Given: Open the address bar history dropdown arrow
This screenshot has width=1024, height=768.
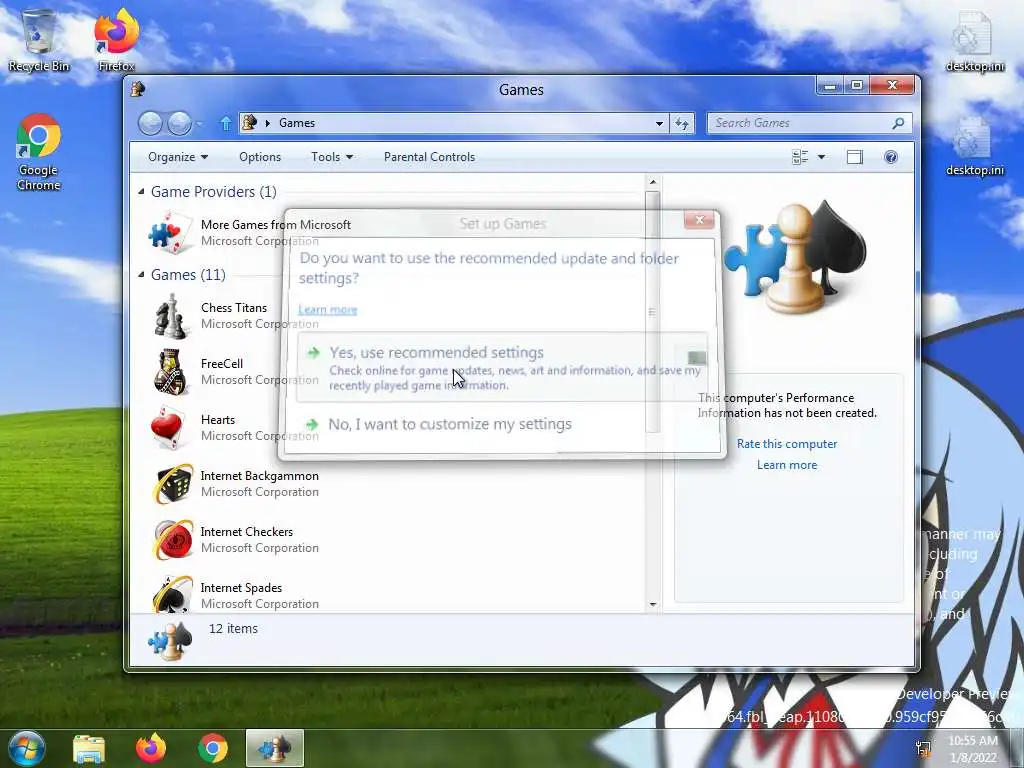Looking at the screenshot, I should point(659,123).
